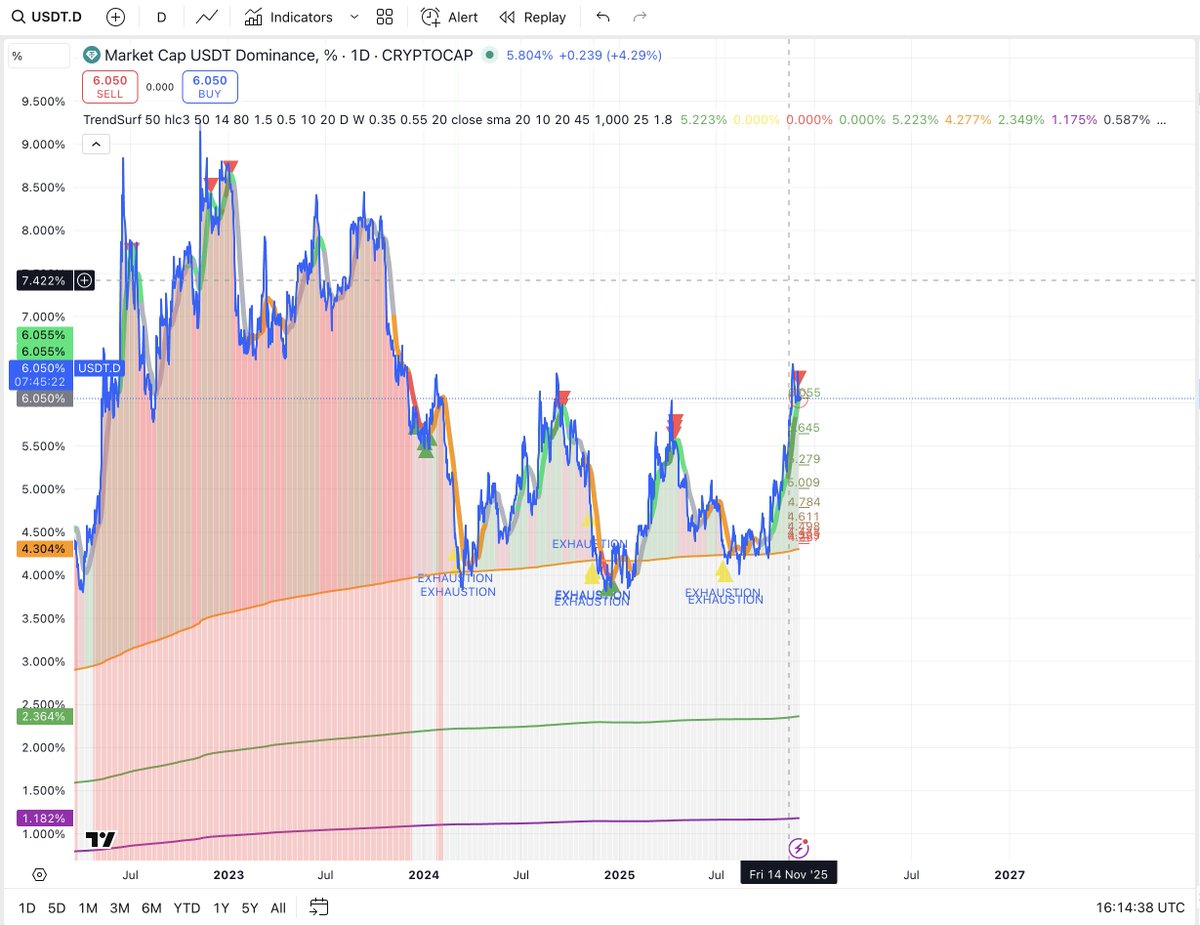Click the Tether symbol logo in the legend

[x=92, y=55]
